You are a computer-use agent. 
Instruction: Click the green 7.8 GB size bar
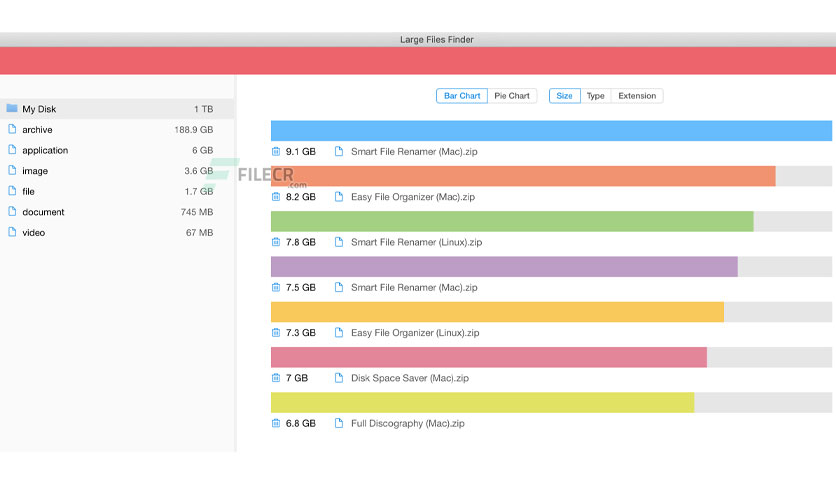[x=512, y=221]
